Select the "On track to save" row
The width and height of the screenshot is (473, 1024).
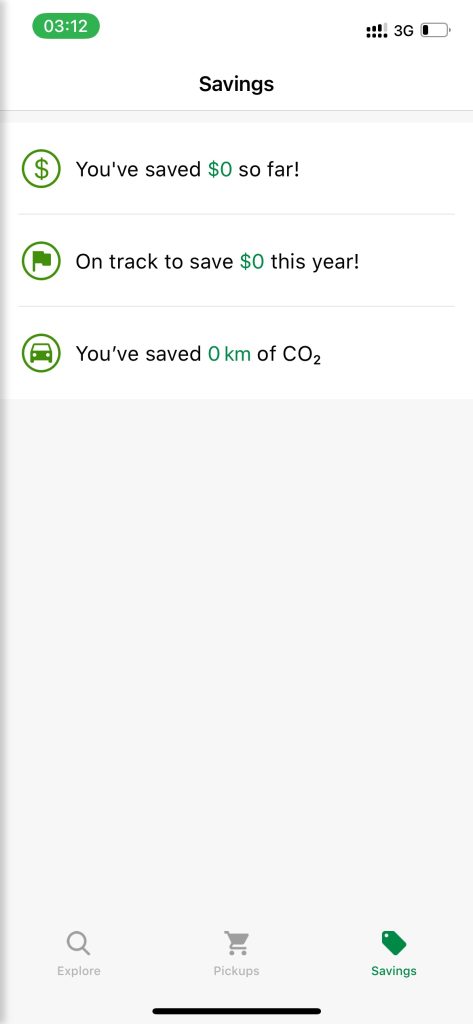(x=236, y=261)
